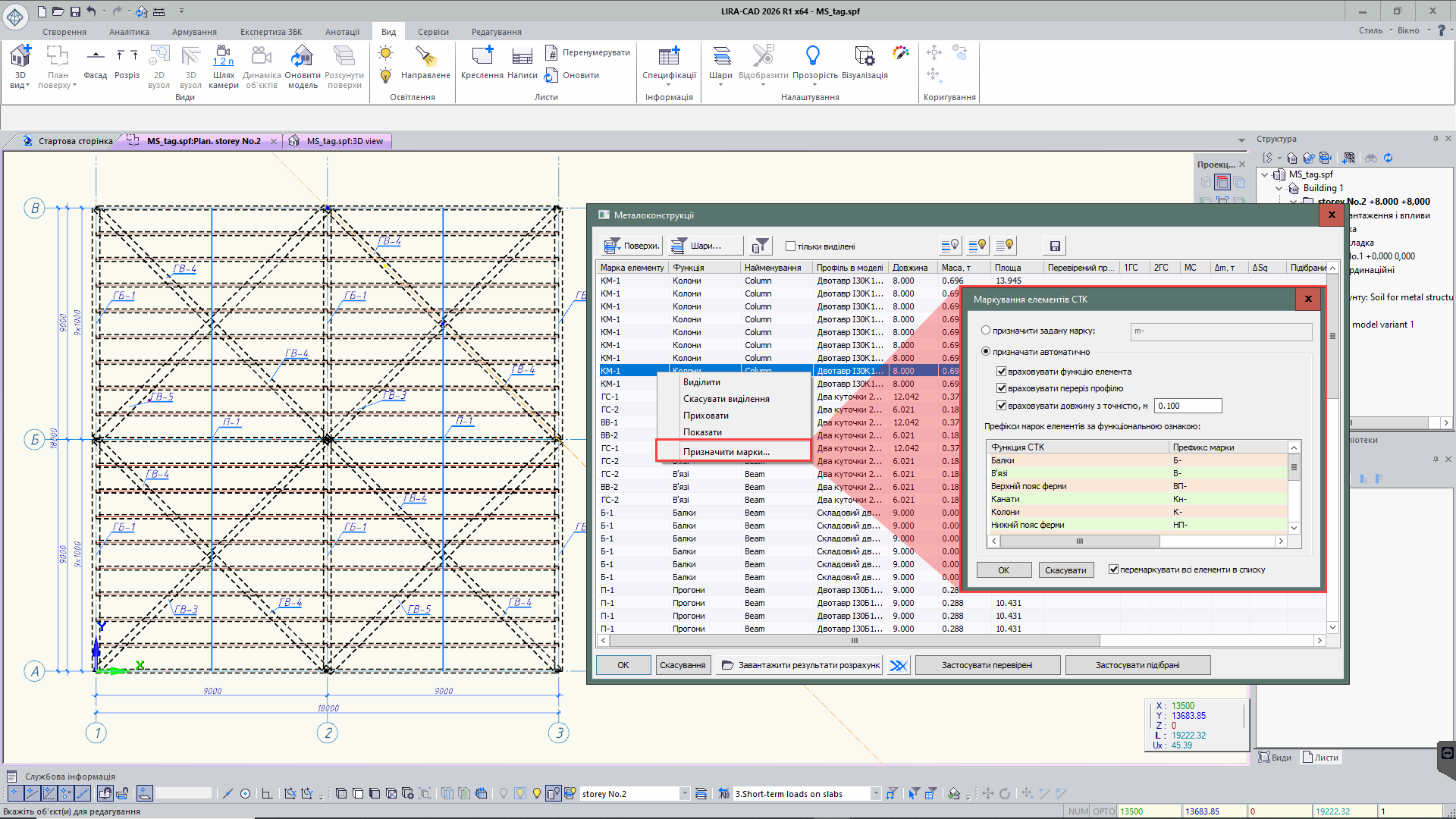Screen dimensions: 1456x819
Task: Click the Направлене lighting icon
Action: click(425, 57)
